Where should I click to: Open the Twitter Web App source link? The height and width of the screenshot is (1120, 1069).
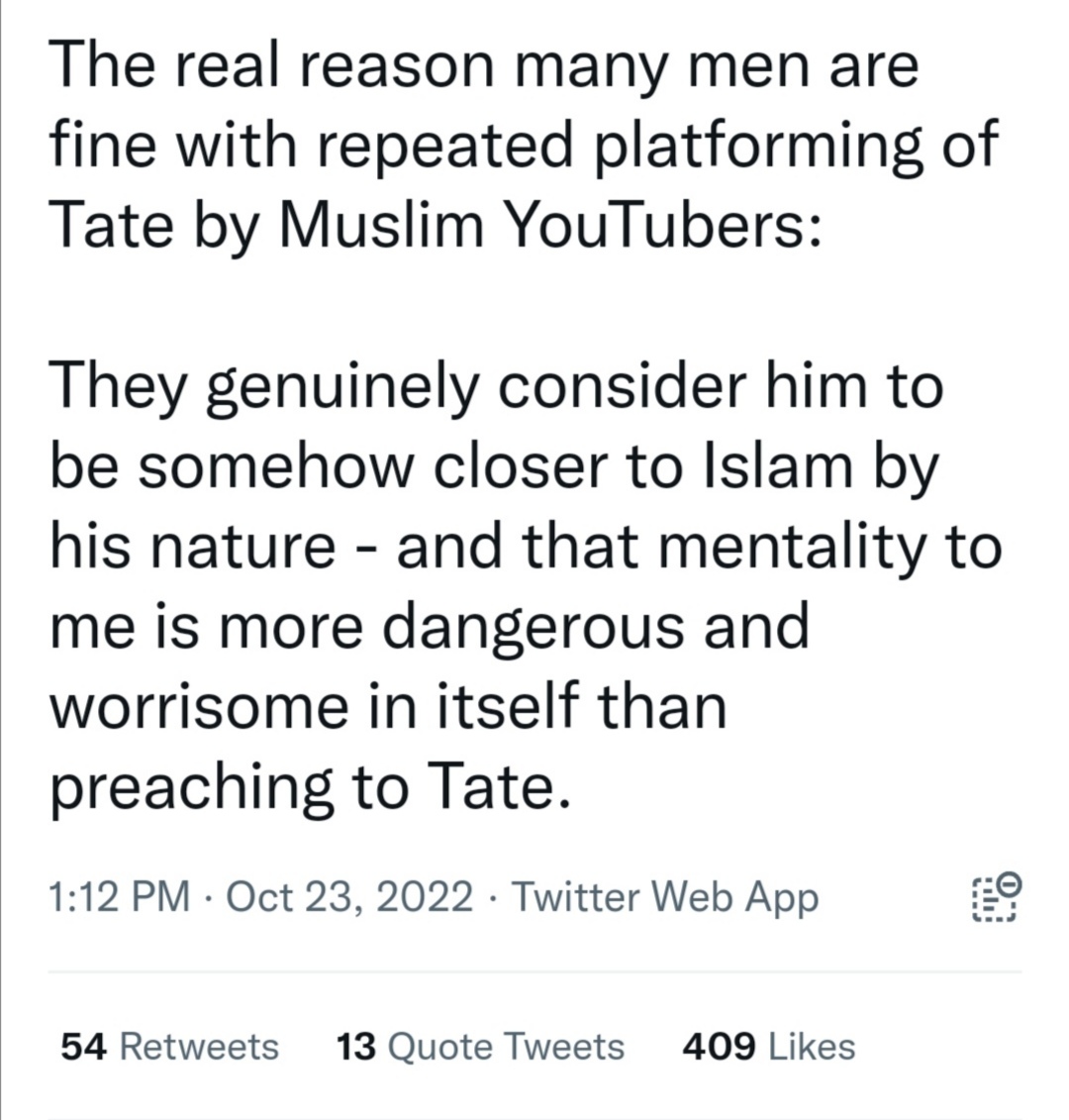(x=664, y=897)
